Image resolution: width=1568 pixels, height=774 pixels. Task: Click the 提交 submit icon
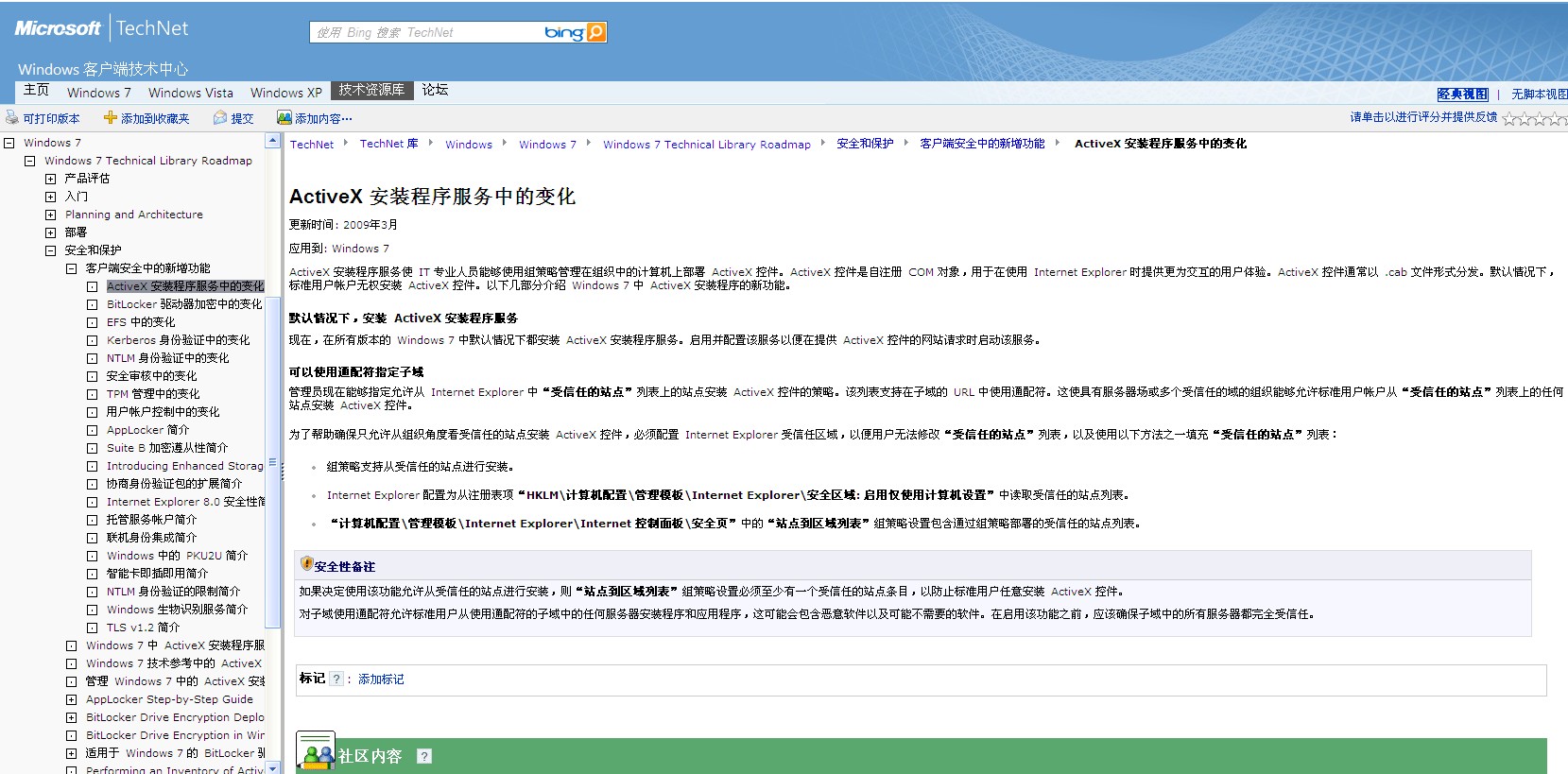pyautogui.click(x=220, y=118)
